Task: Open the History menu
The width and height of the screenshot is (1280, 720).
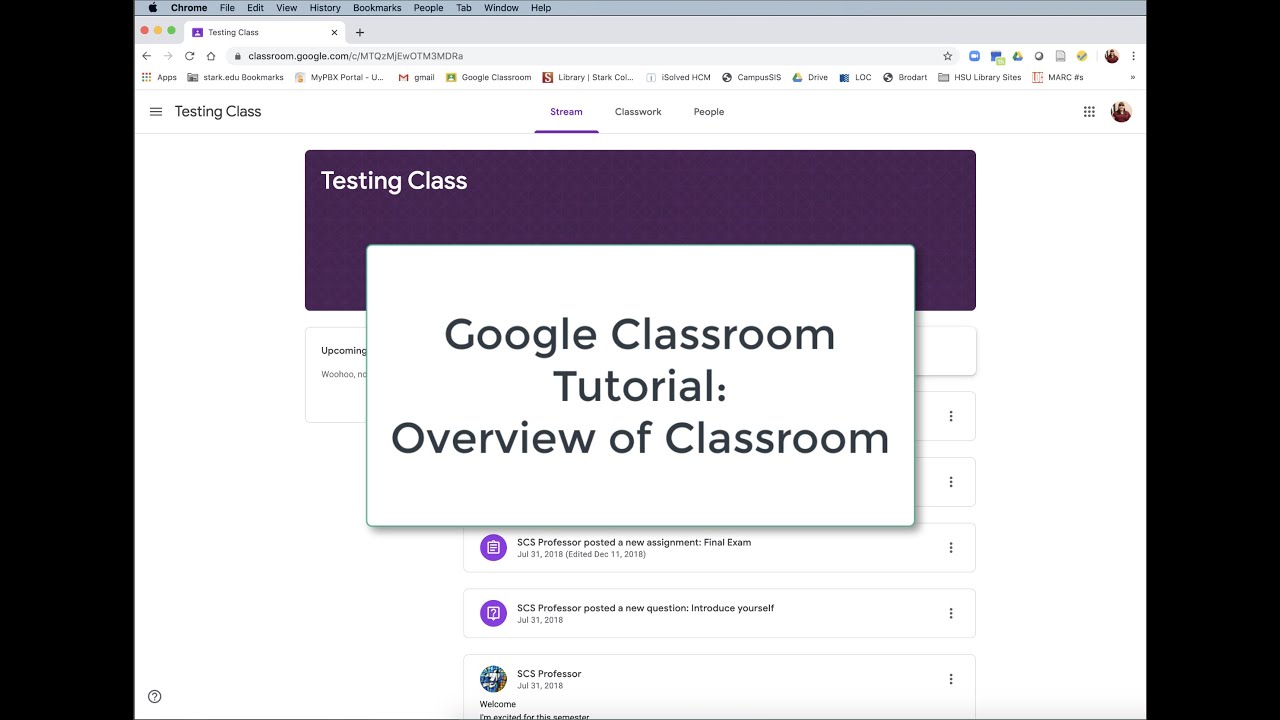Action: tap(325, 8)
